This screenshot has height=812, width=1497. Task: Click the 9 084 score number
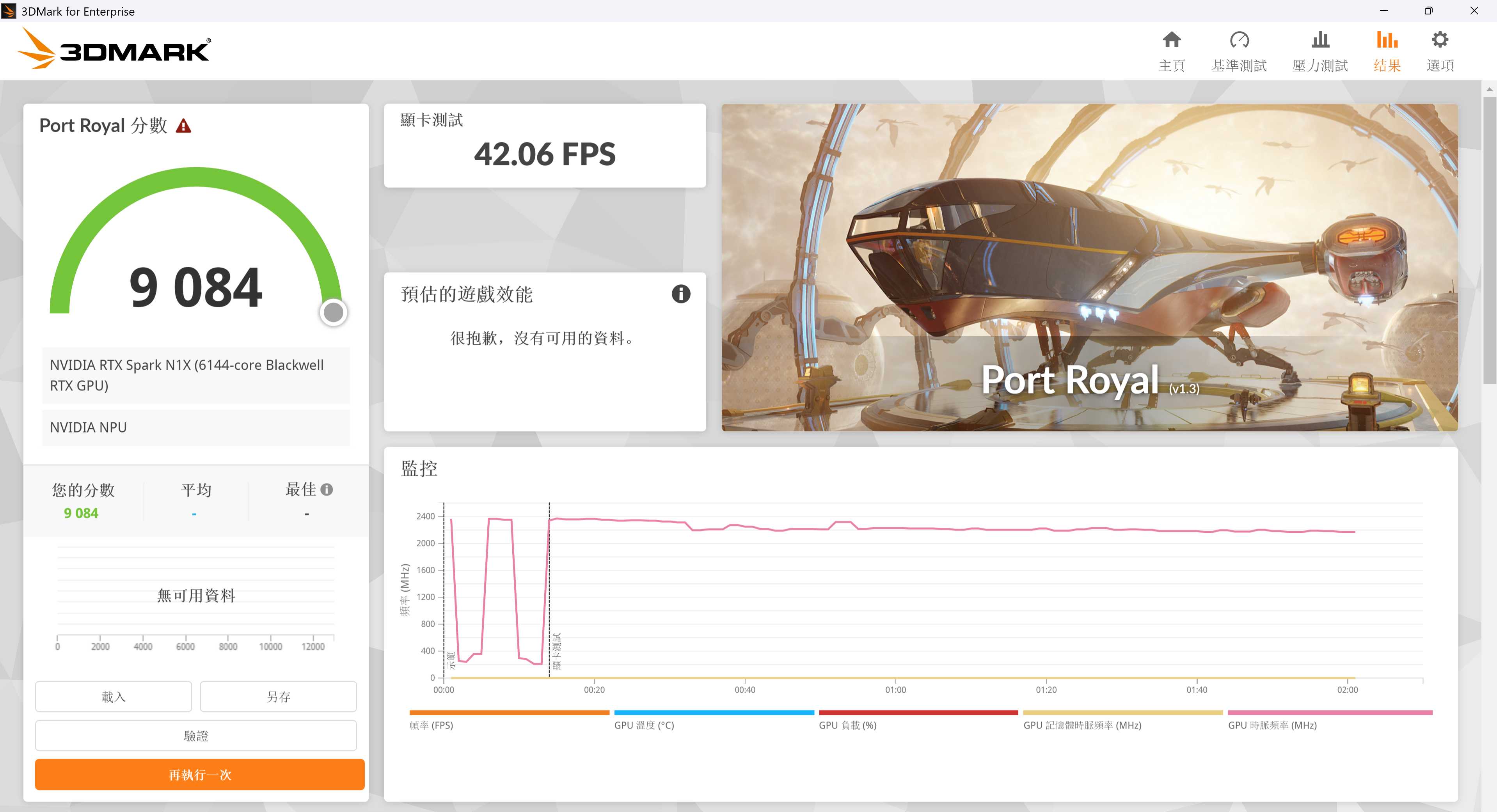coord(196,287)
